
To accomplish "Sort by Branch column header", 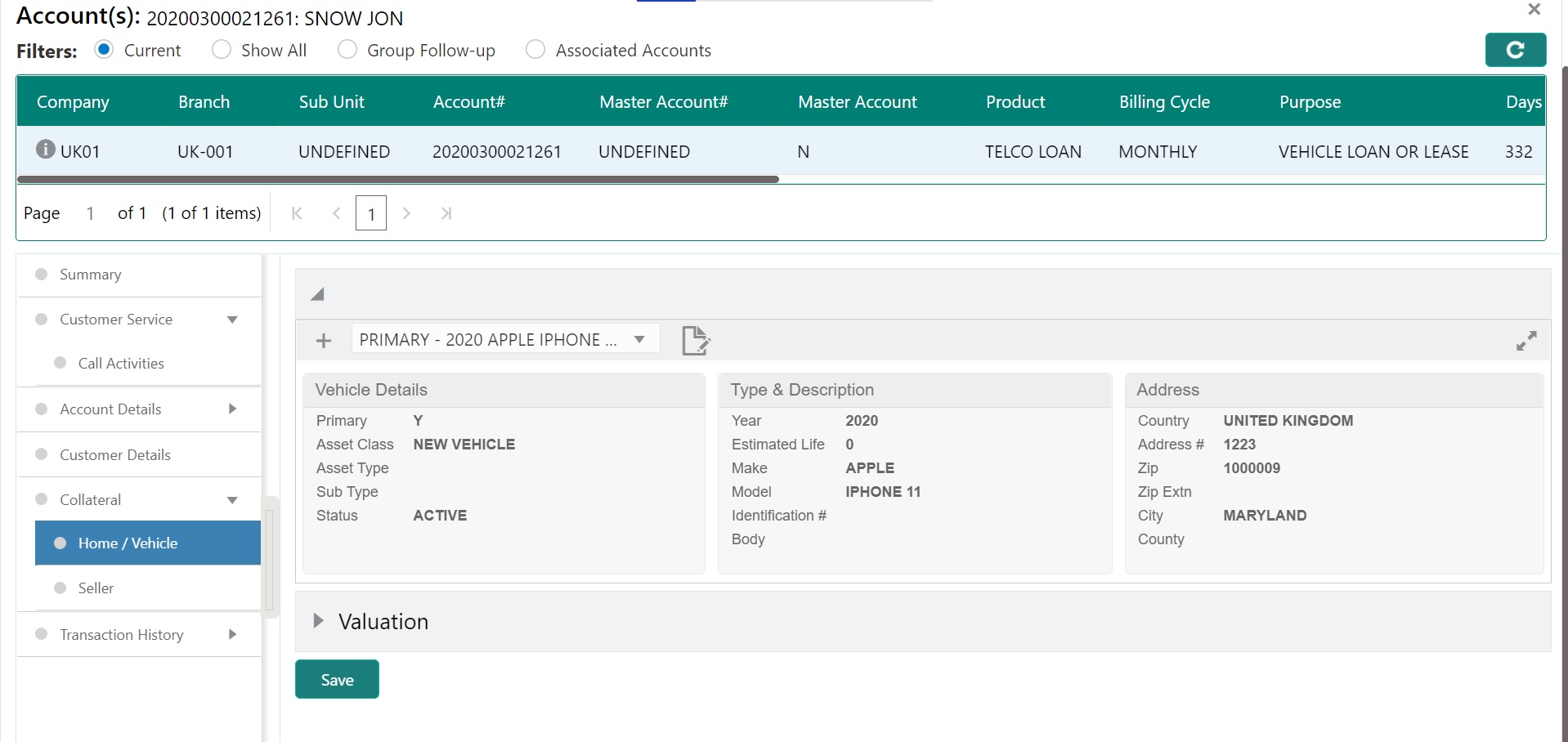I will pos(204,101).
